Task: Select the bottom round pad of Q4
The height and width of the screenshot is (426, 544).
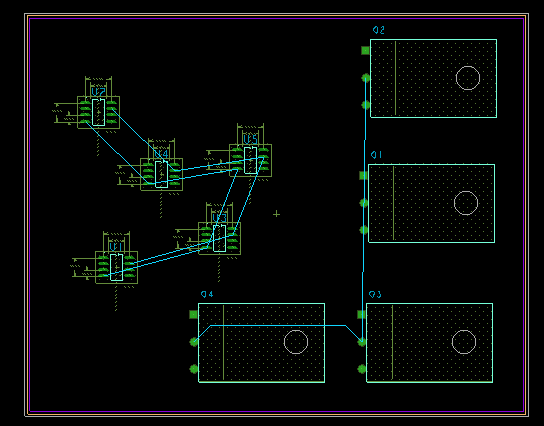Action: pos(194,369)
